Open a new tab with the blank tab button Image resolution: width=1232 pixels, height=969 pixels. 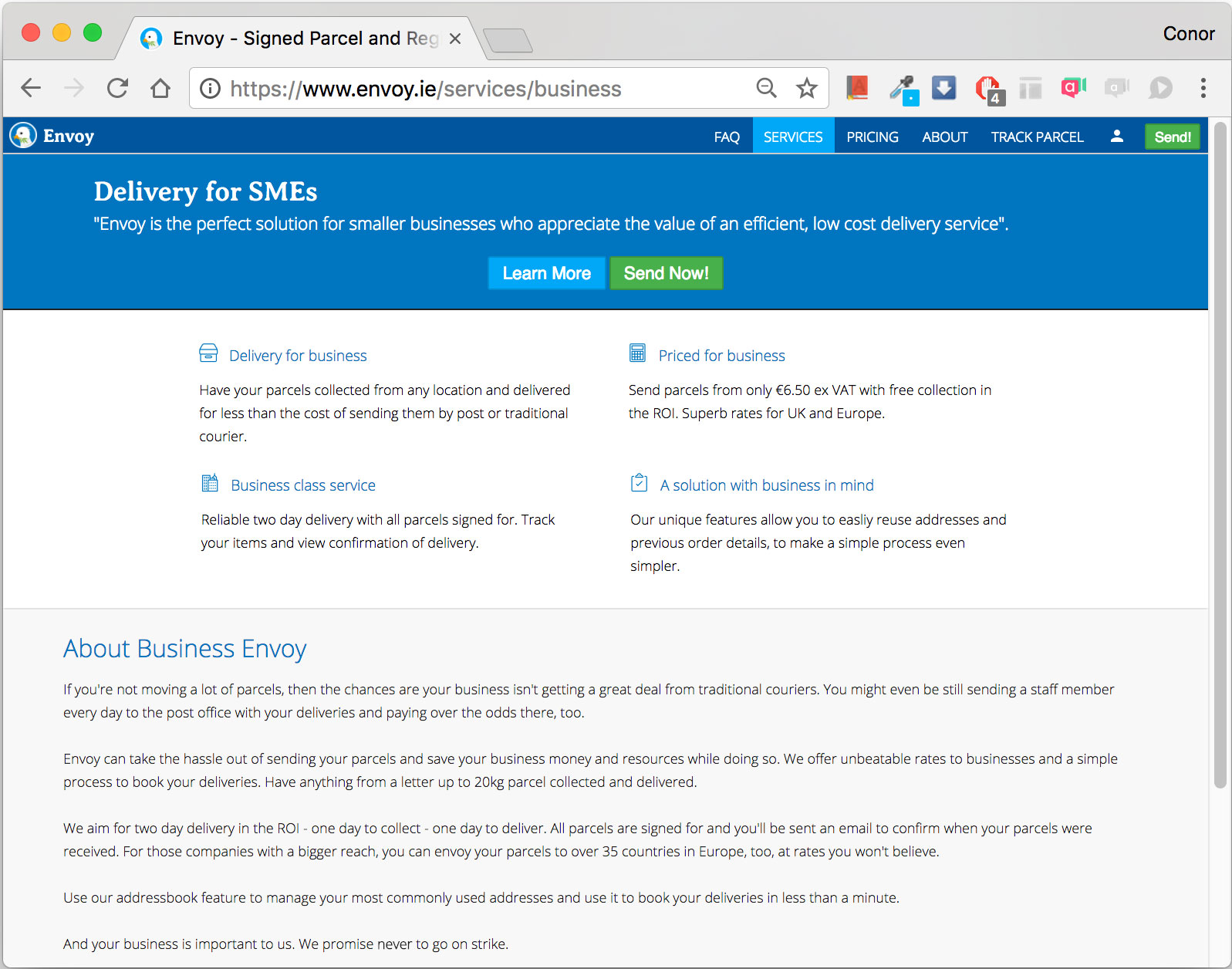508,40
